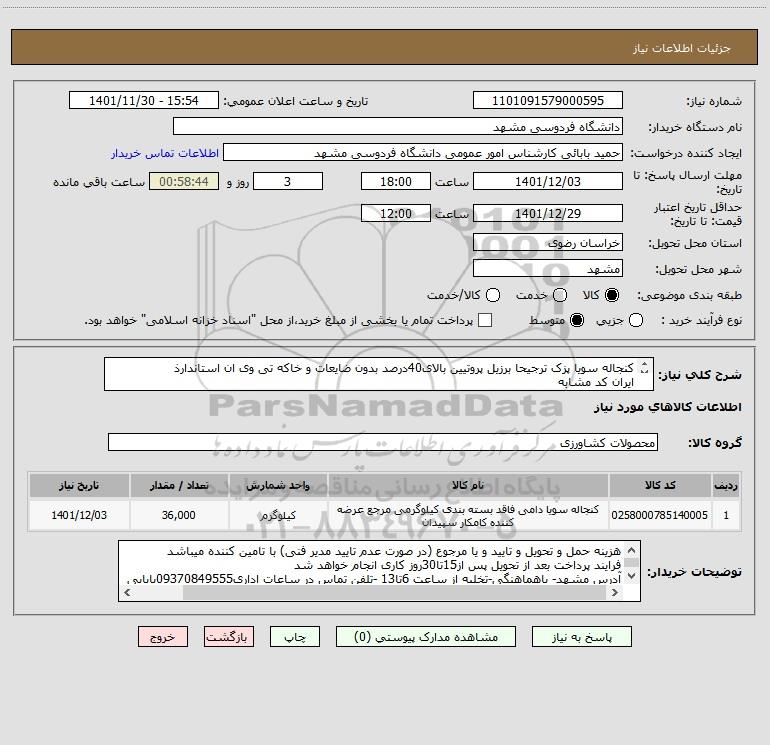Click the ردیف column header
The width and height of the screenshot is (770, 745).
[726, 485]
